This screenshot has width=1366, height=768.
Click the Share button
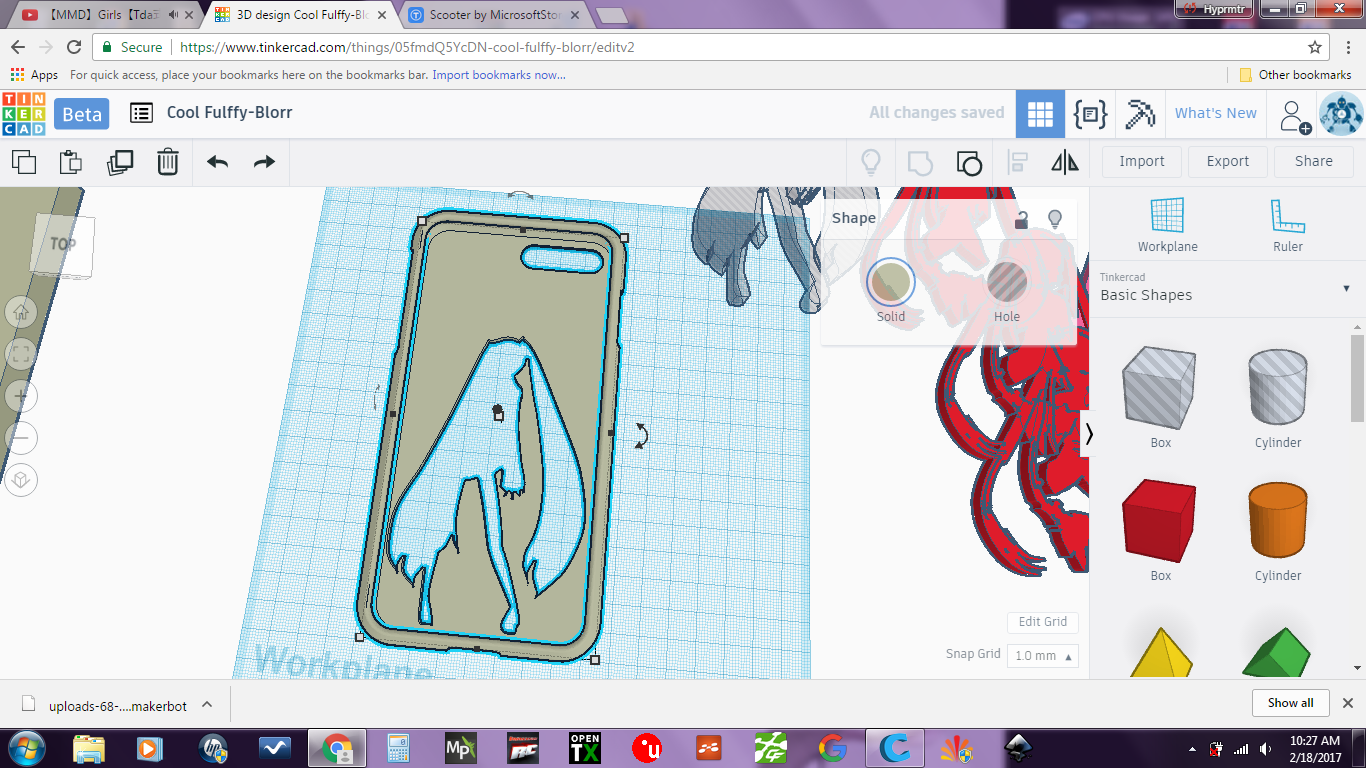(x=1314, y=162)
